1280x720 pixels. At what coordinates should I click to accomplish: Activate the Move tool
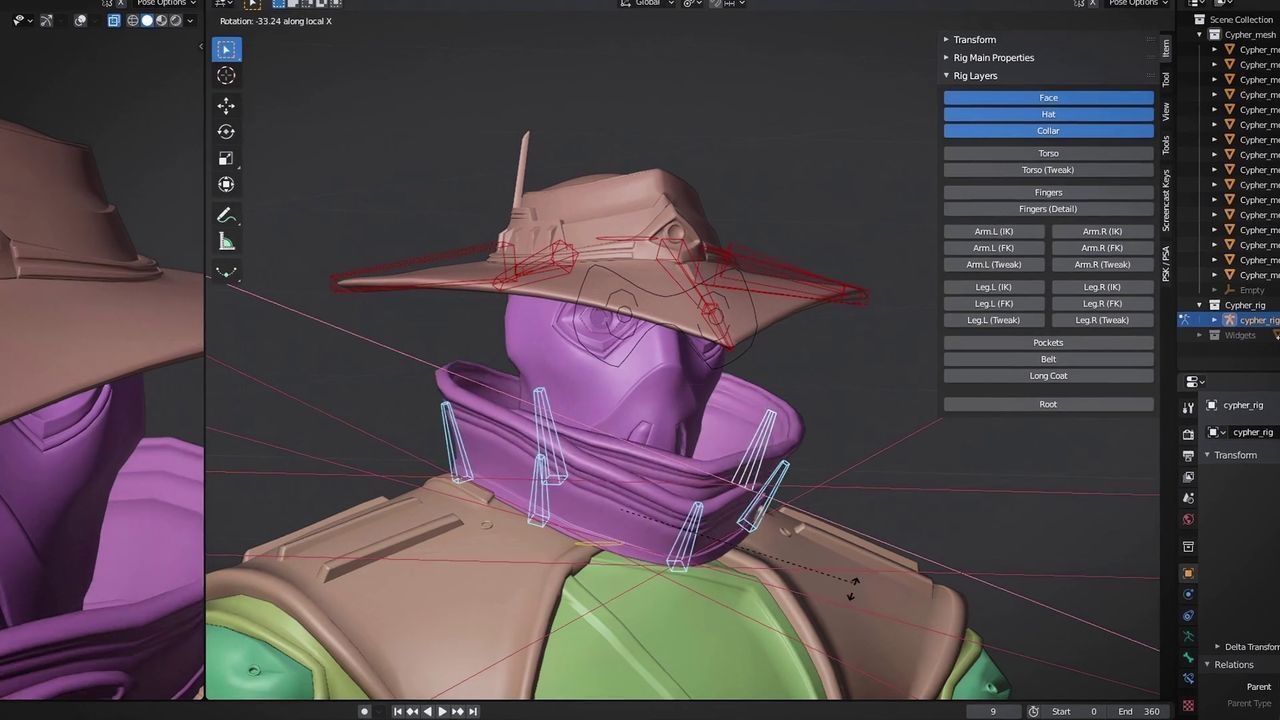[x=226, y=106]
